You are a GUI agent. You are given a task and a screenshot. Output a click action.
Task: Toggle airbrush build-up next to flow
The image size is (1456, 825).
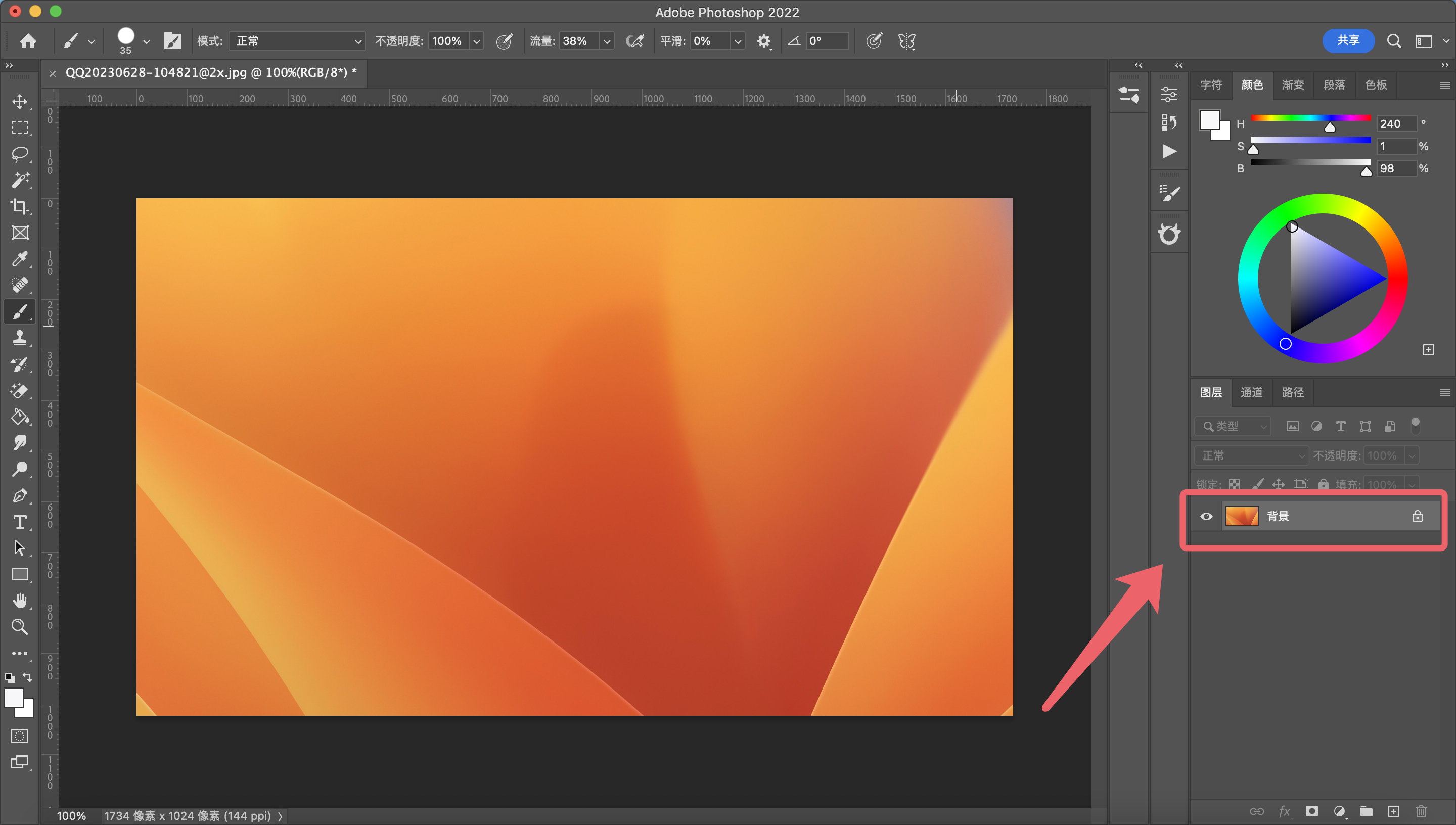pos(635,41)
